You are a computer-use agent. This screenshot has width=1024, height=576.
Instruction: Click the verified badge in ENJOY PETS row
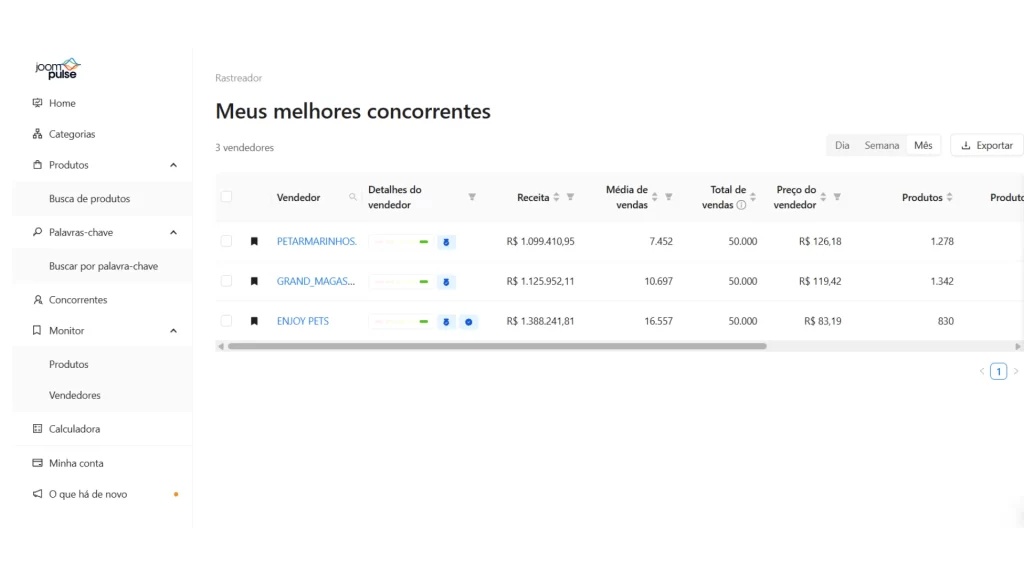point(469,321)
